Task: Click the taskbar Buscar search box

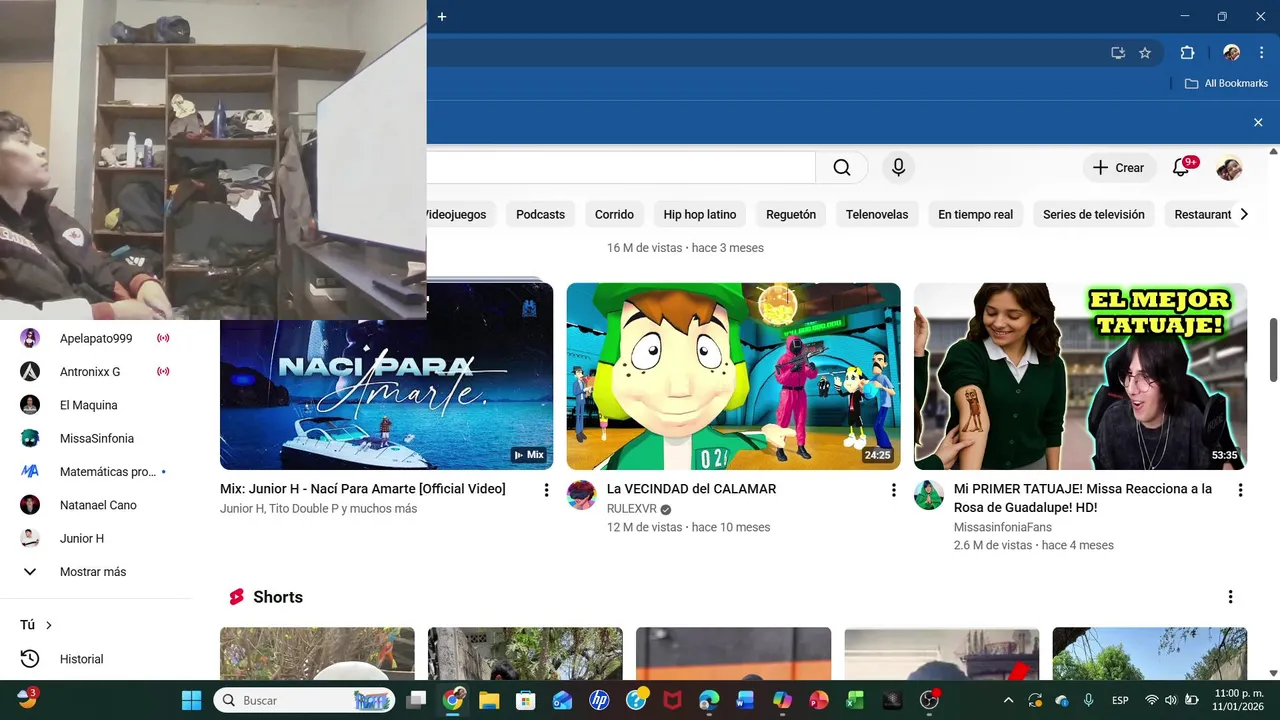Action: [x=304, y=700]
